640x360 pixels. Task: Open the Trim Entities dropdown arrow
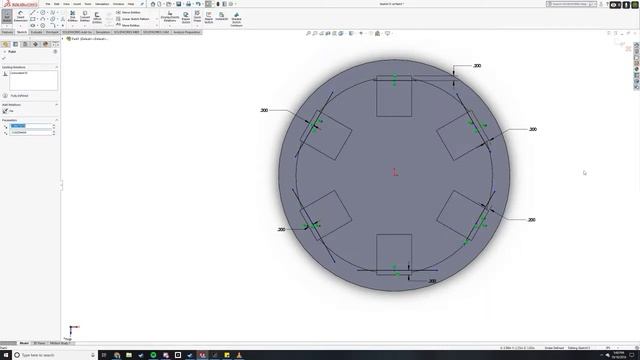73,25
